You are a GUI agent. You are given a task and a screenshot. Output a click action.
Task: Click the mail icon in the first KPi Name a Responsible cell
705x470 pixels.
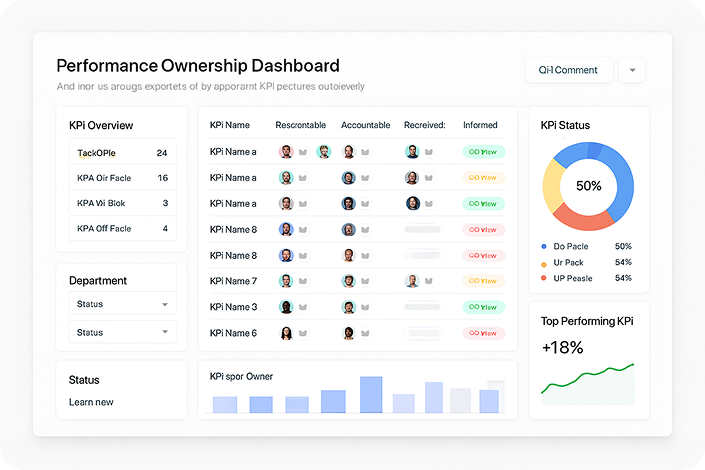pyautogui.click(x=303, y=152)
